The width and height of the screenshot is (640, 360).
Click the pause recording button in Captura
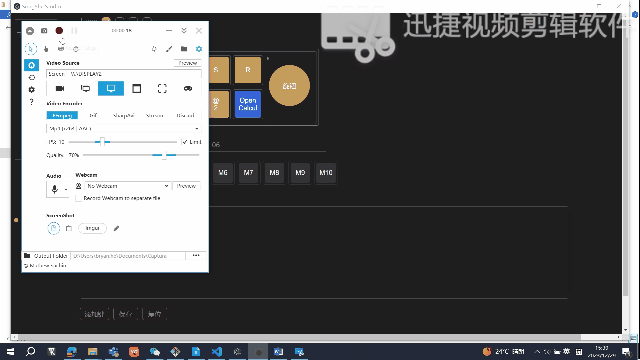74,31
